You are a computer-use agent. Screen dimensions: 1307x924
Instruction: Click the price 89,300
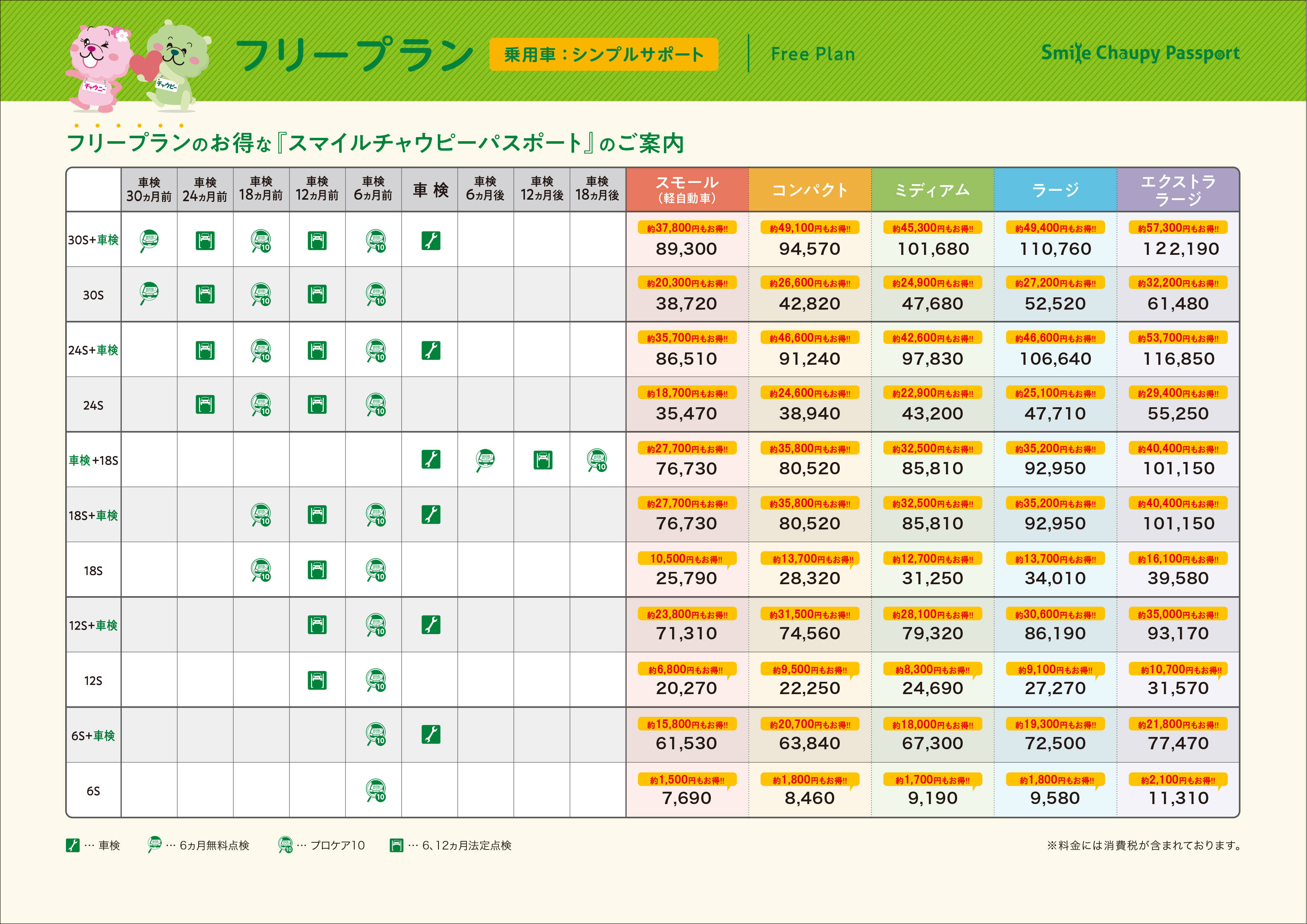point(687,249)
